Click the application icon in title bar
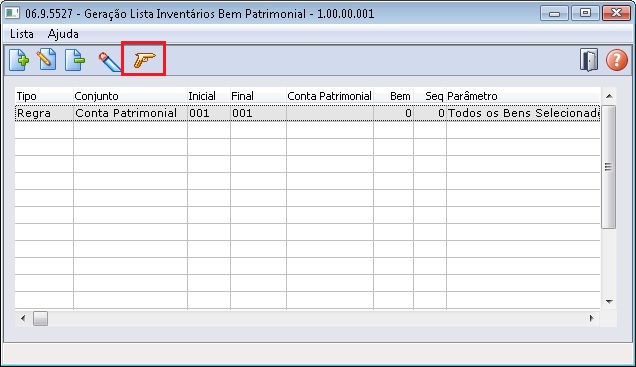 tap(12, 13)
